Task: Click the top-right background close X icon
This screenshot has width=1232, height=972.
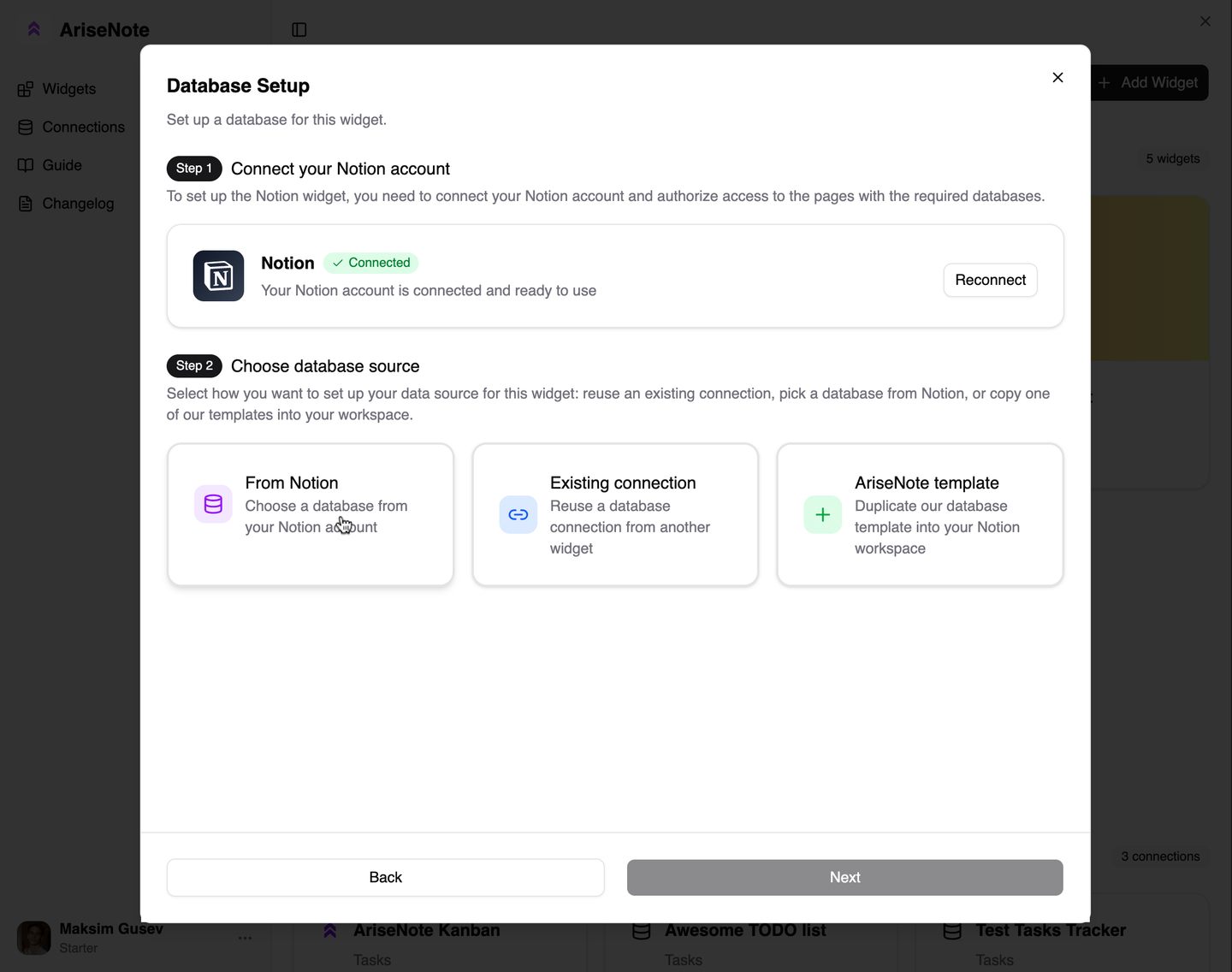Action: click(x=1205, y=21)
